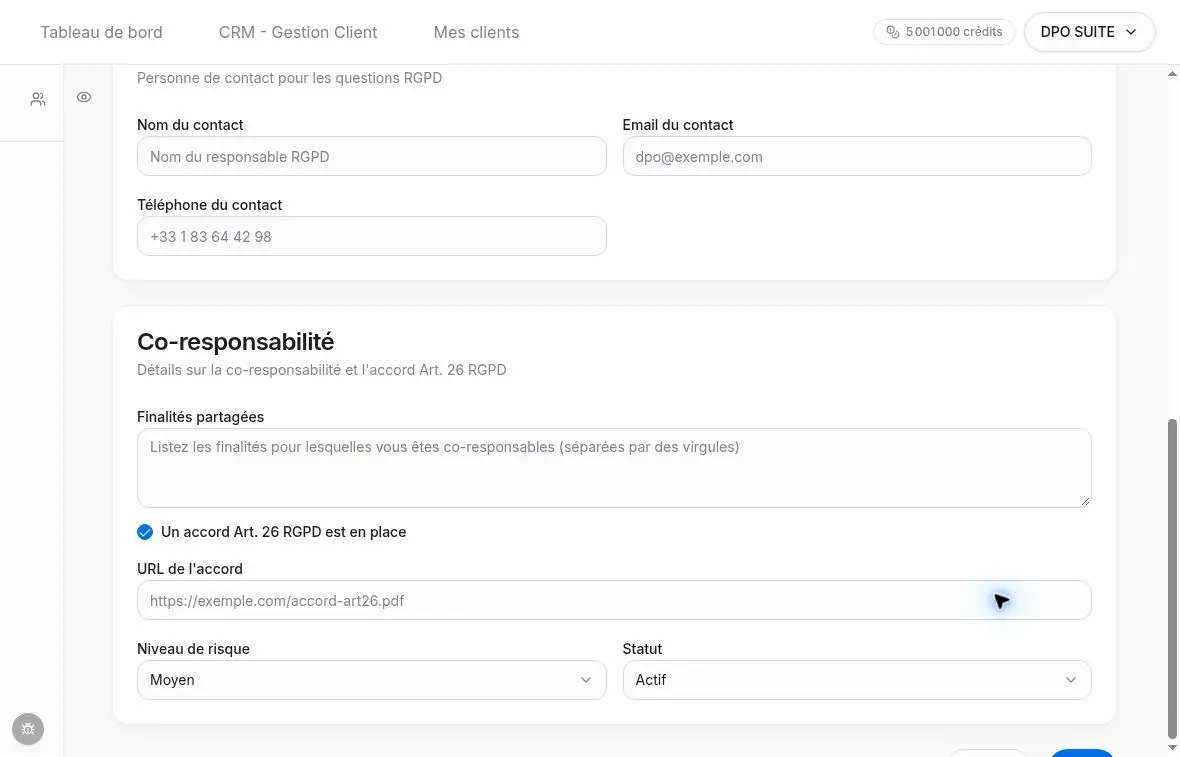Expand the Niveau de risque dropdown
The height and width of the screenshot is (757, 1180).
tap(372, 680)
